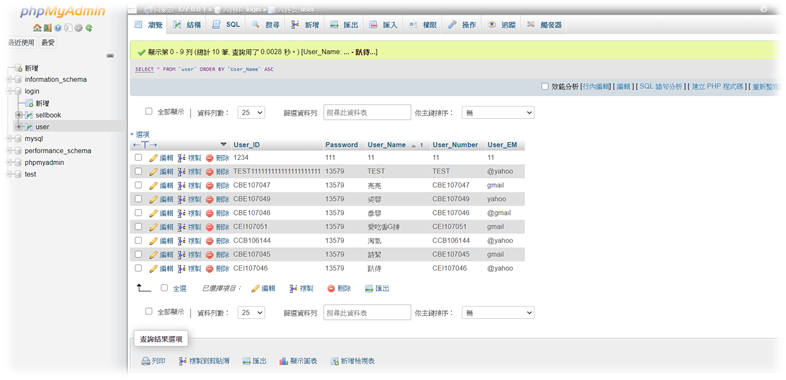Open the top rows-per-page 25 dropdown
Screen dimensions: 786x380
(x=251, y=113)
